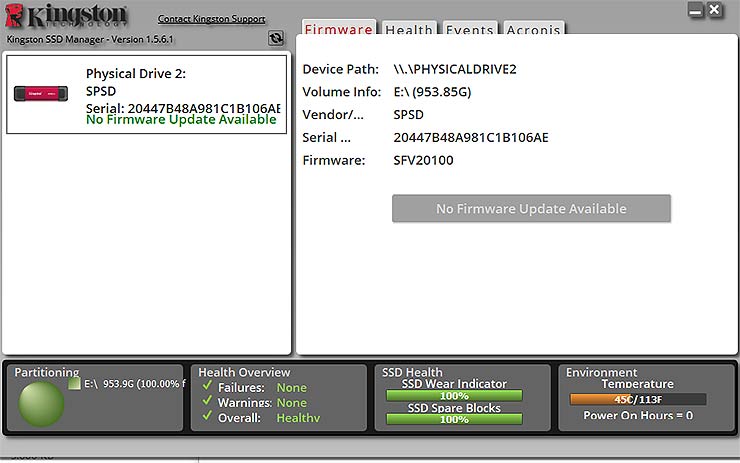Click No Firmware Update Available button
The width and height of the screenshot is (740, 463).
(x=531, y=208)
